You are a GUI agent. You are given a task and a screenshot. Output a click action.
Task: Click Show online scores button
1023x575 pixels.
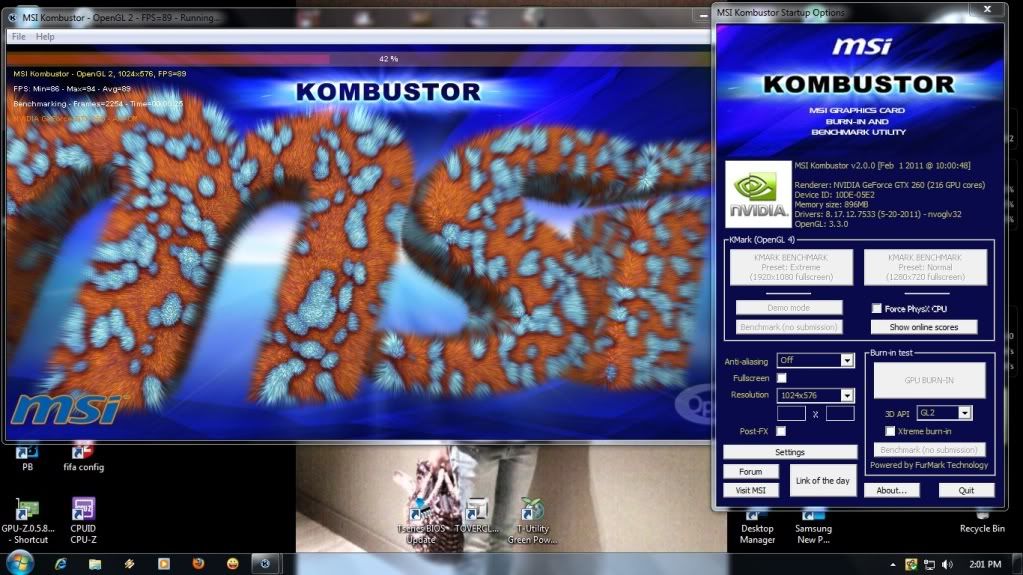[924, 327]
